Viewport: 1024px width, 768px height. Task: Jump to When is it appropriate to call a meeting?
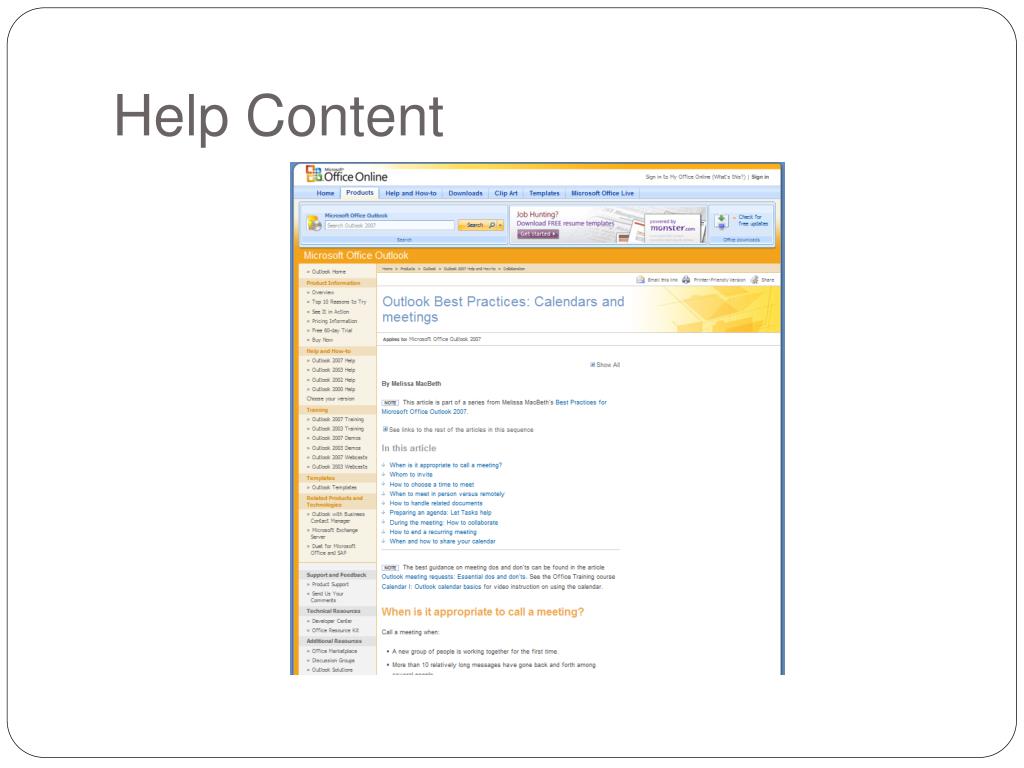click(445, 466)
